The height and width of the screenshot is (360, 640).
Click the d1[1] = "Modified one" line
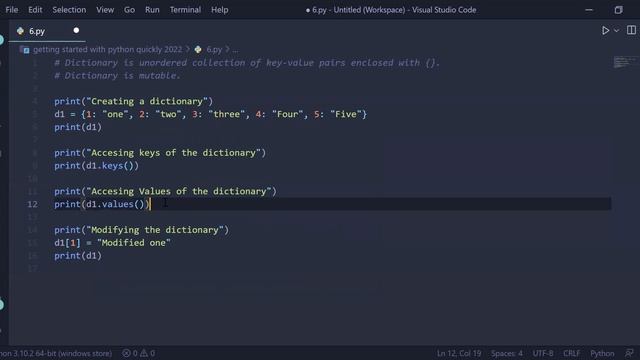pos(112,243)
